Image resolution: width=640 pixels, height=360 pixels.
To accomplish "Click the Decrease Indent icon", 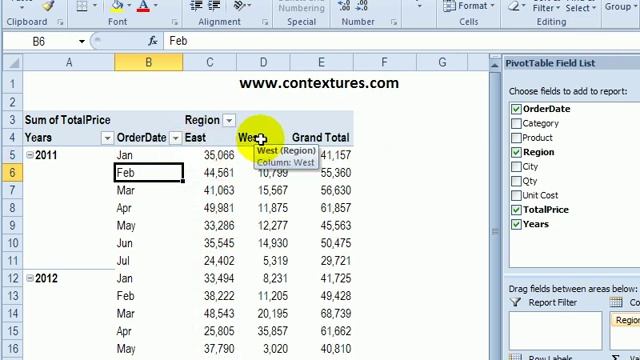I will 197,5.
